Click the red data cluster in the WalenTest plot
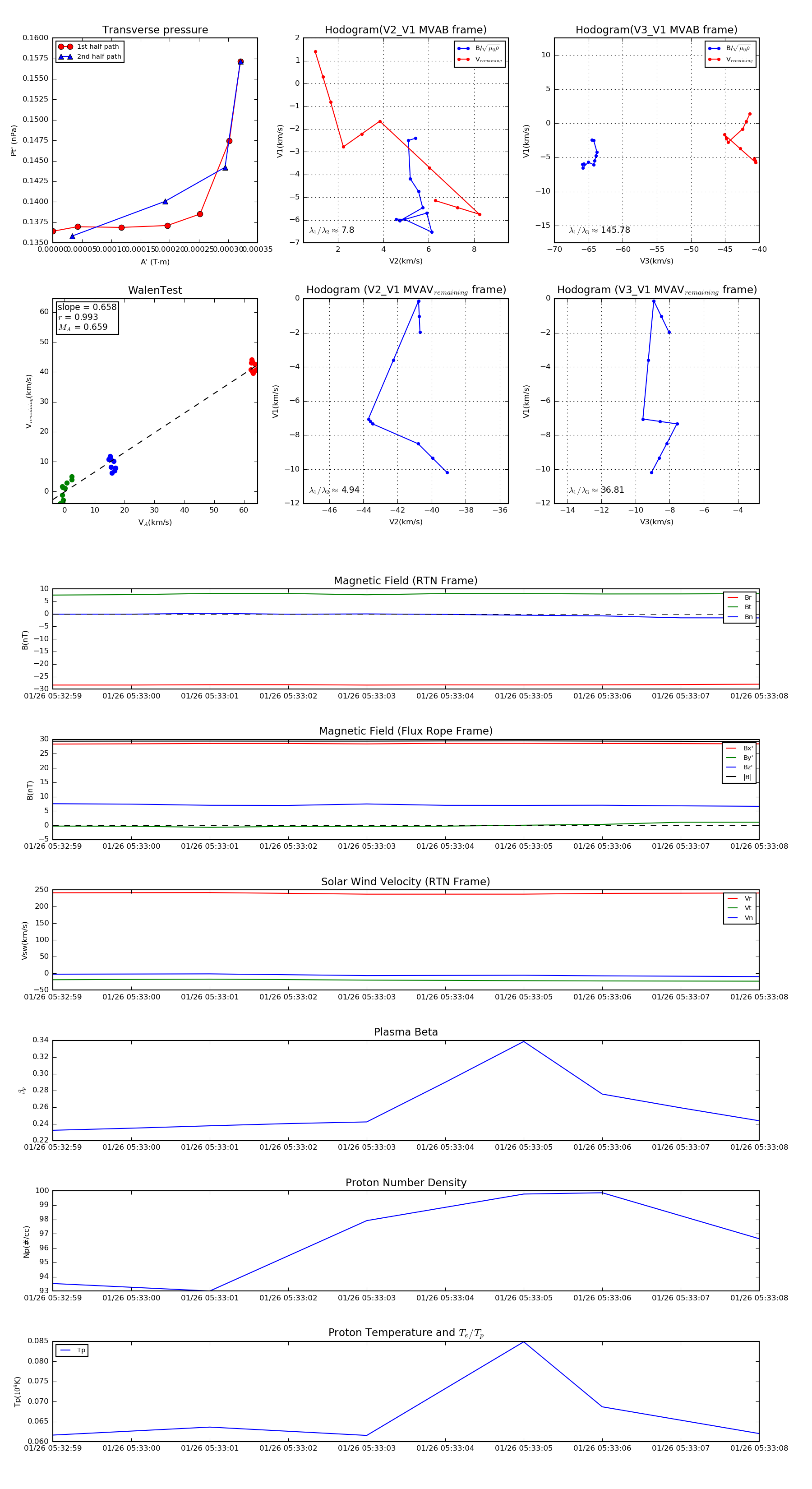812x1489 pixels. point(253,366)
